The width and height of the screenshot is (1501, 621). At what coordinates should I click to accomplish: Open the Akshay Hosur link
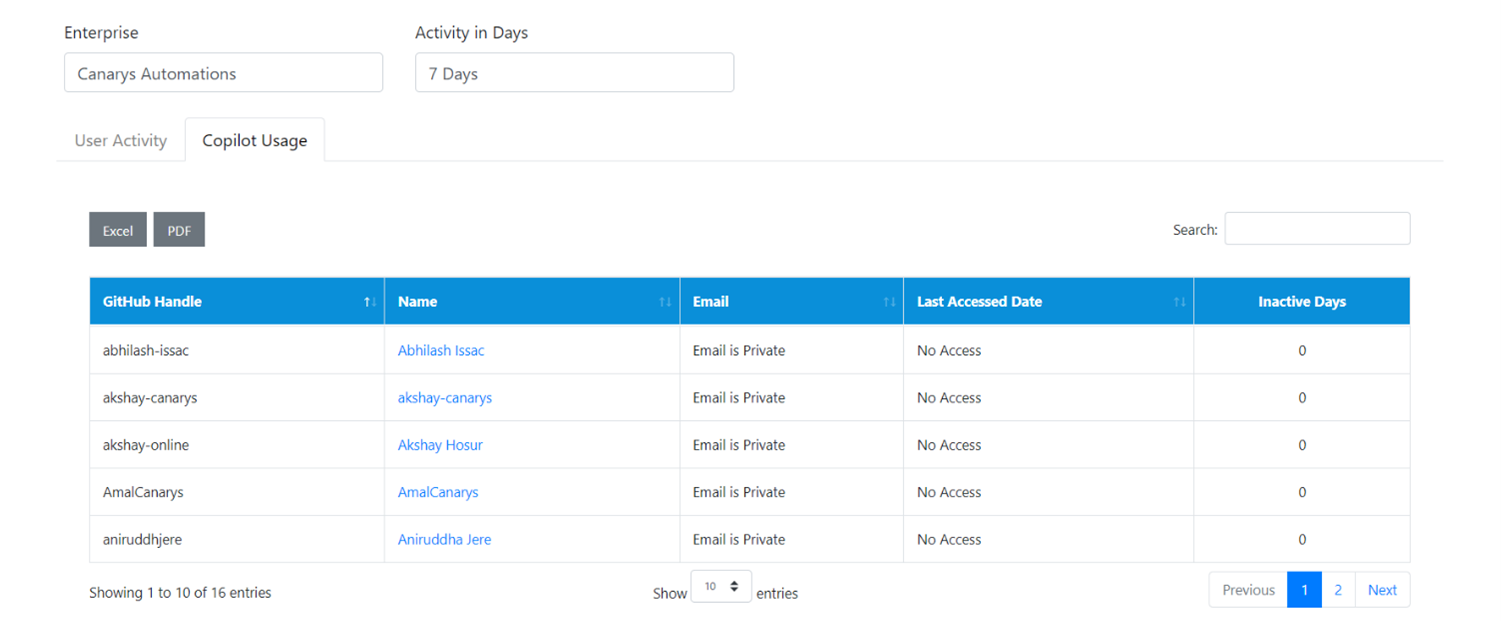(440, 445)
